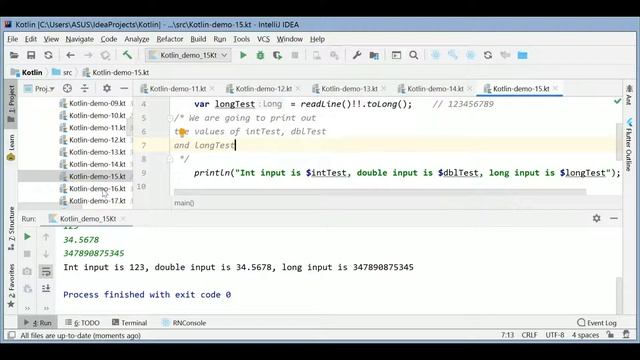
Task: Switch to Kotlin-demo-13.kt editor tab
Action: 349,89
